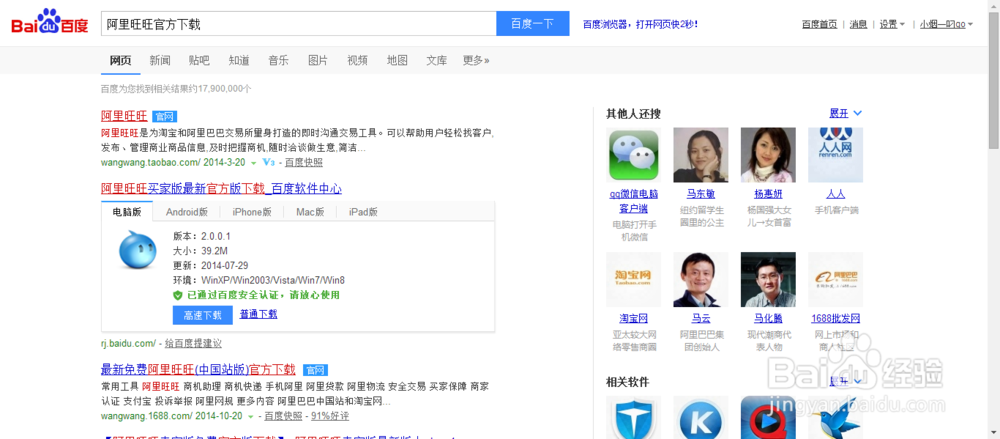Switch to 图片 tab
1000x439 pixels.
point(318,61)
